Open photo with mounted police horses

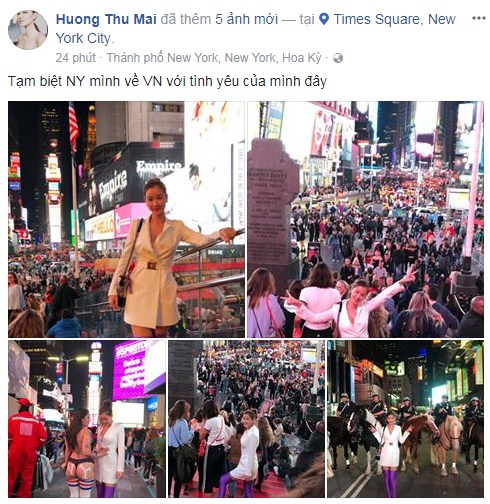click(405, 419)
